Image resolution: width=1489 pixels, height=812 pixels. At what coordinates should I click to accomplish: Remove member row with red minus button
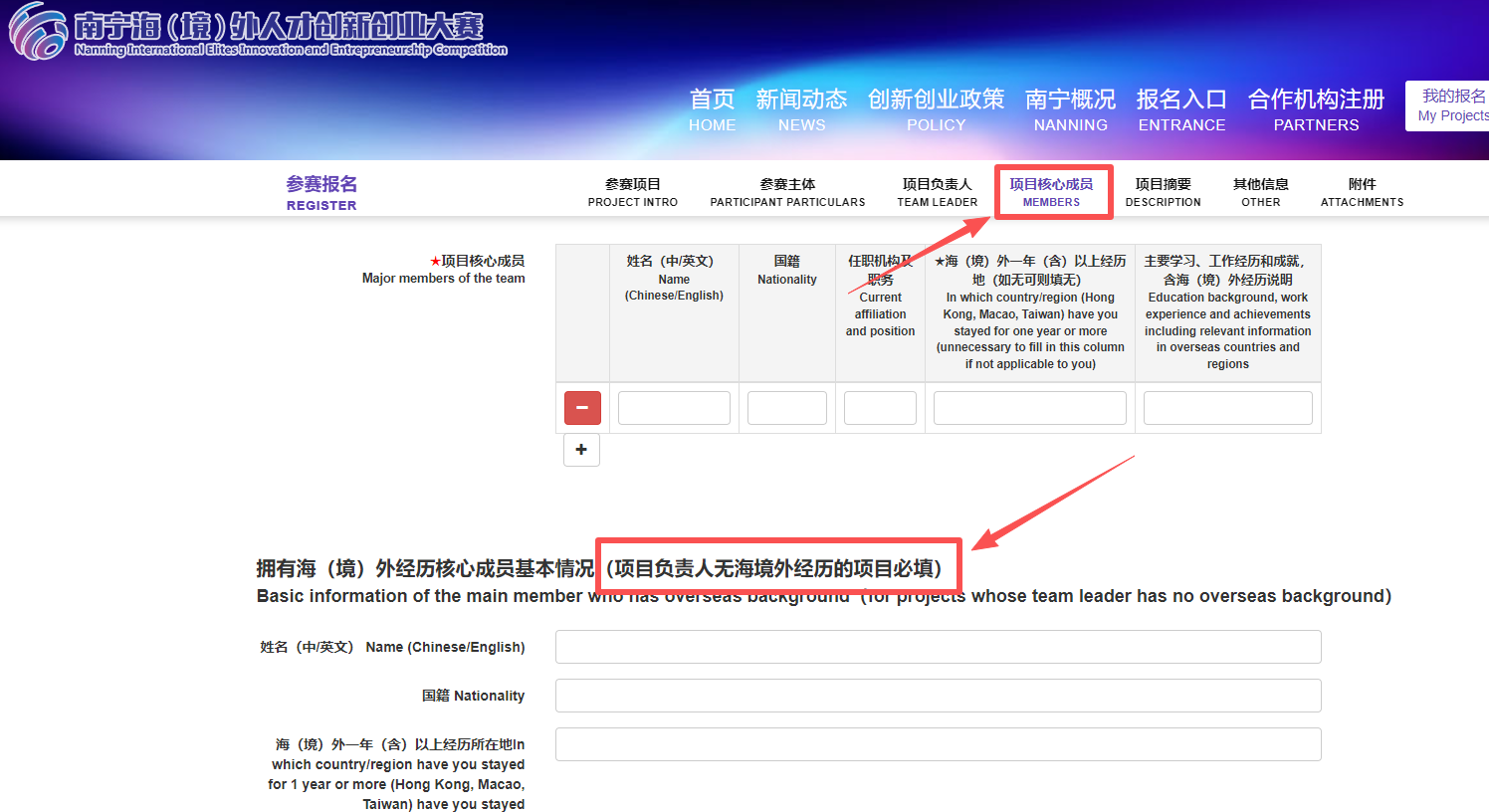tap(582, 408)
